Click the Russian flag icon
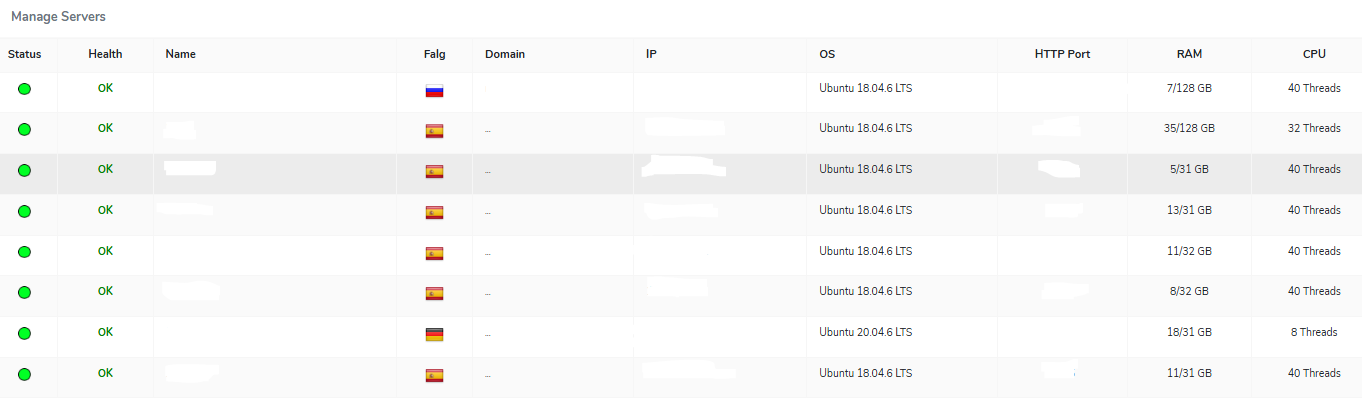 [x=434, y=90]
